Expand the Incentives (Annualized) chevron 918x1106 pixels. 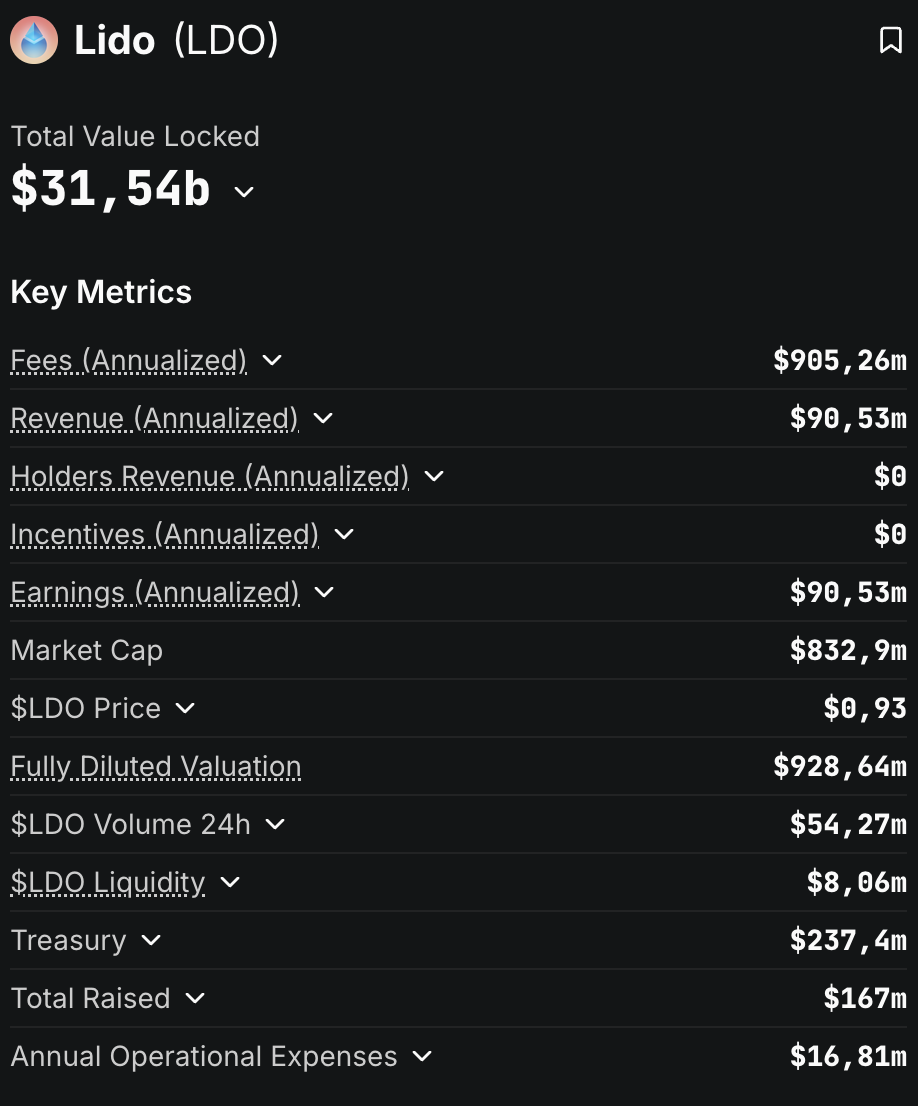[344, 534]
